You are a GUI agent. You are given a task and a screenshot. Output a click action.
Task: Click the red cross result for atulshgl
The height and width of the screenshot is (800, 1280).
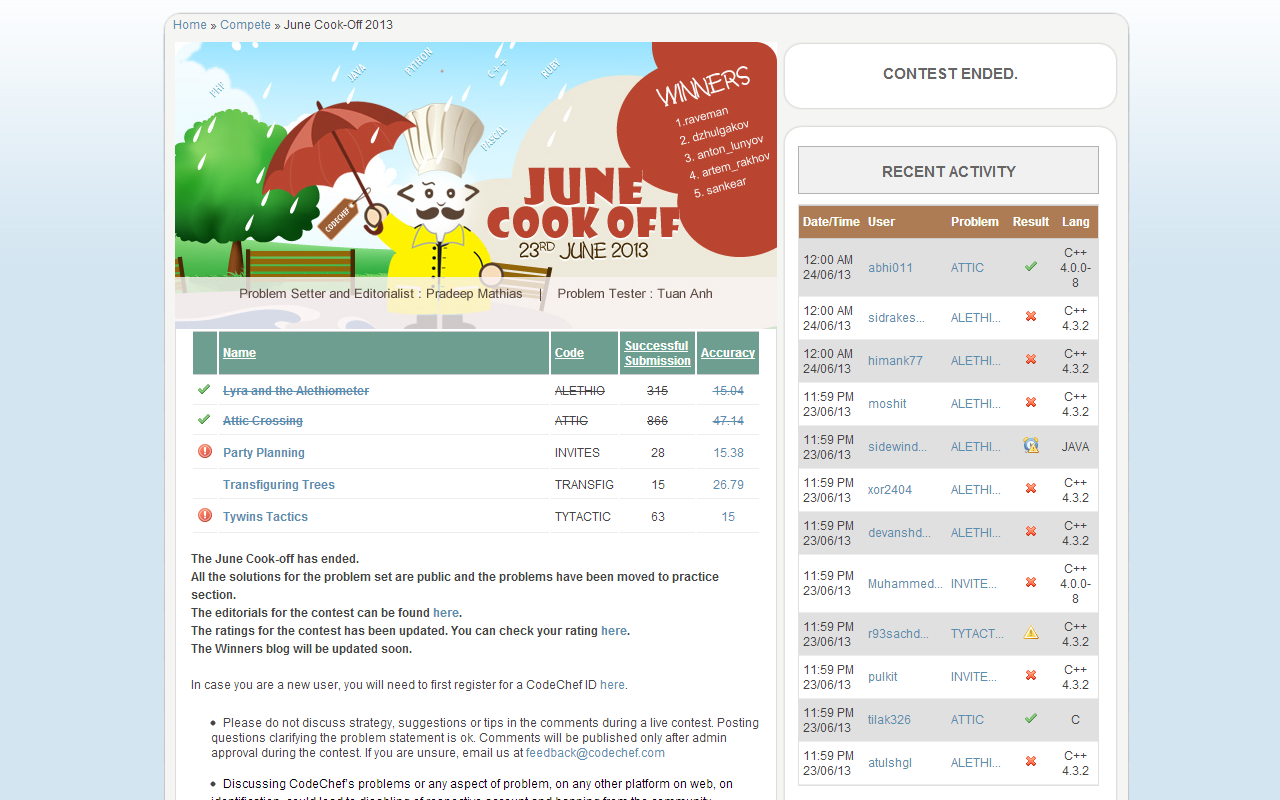click(1031, 762)
